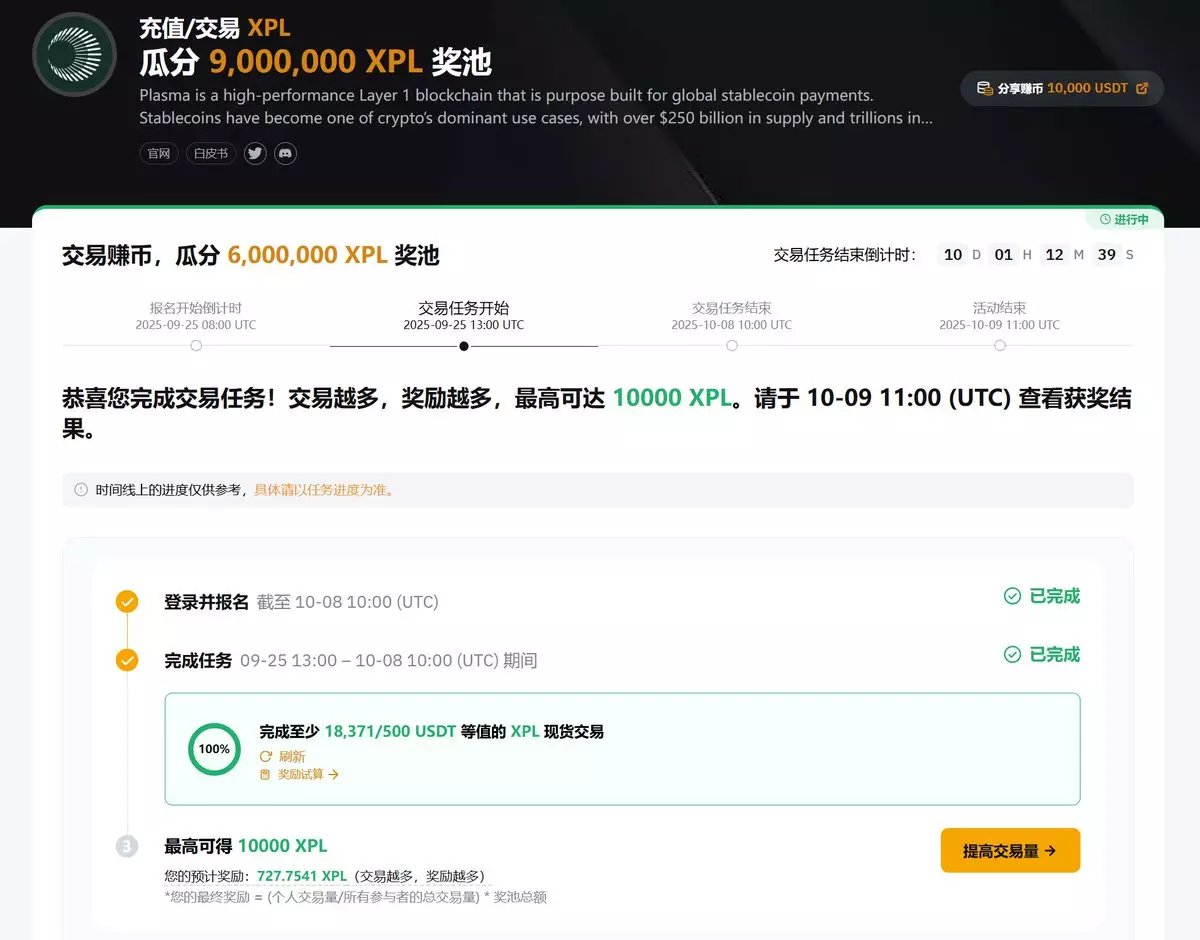Select the 交易任务结束 timeline step
This screenshot has height=940, width=1200.
click(732, 345)
